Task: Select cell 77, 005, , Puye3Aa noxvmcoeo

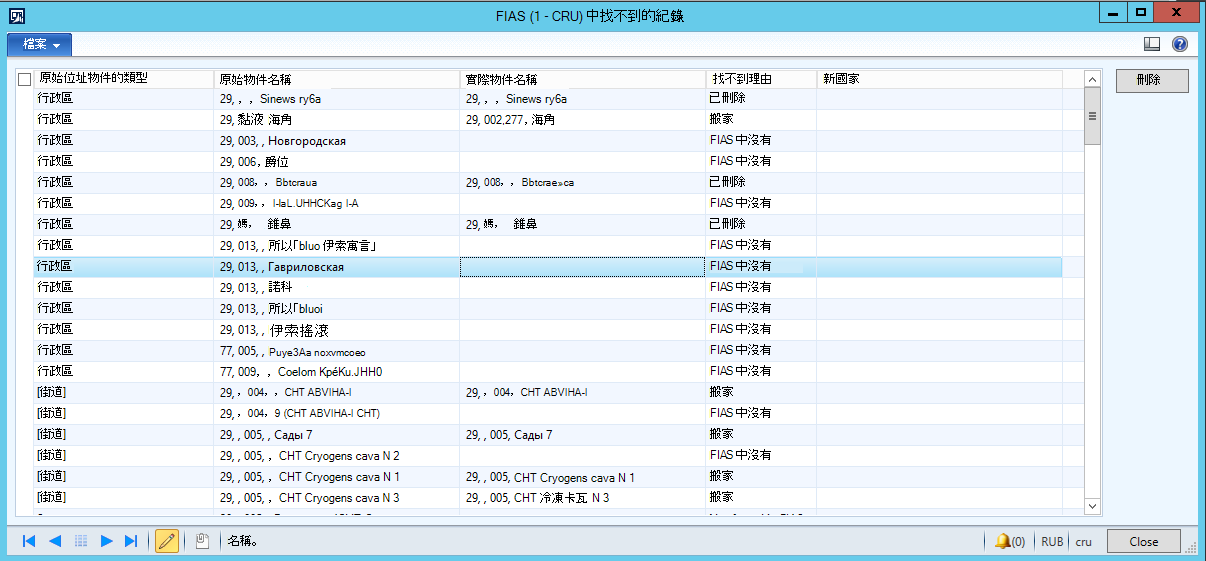Action: [337, 350]
